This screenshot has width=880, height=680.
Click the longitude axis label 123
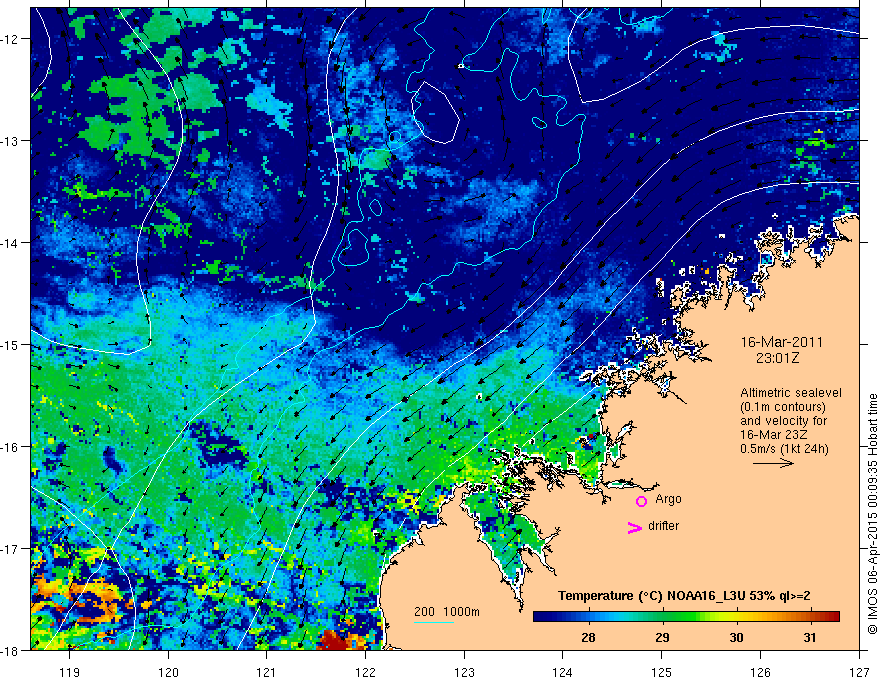point(464,672)
